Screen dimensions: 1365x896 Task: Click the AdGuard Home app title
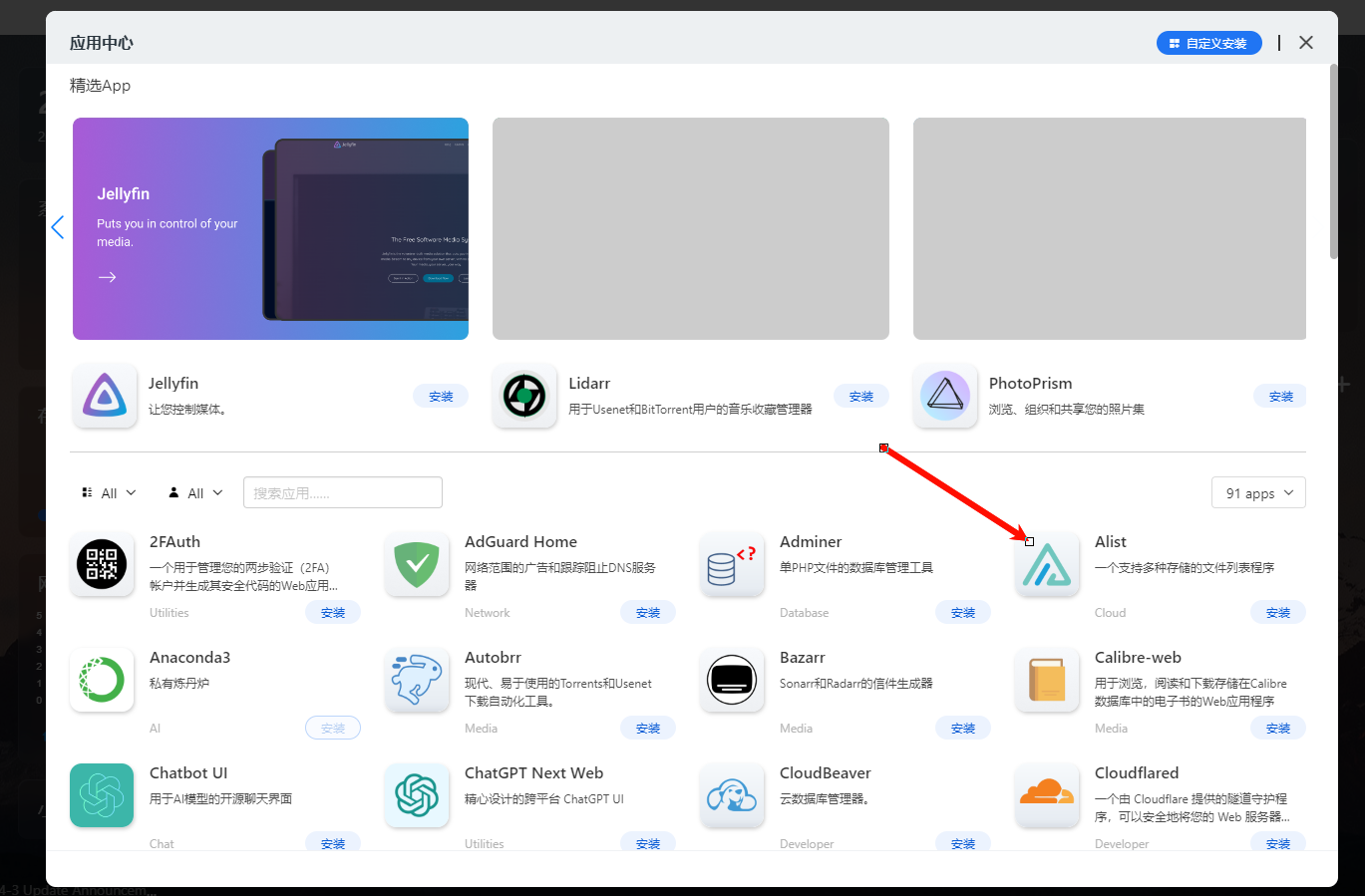click(x=520, y=542)
